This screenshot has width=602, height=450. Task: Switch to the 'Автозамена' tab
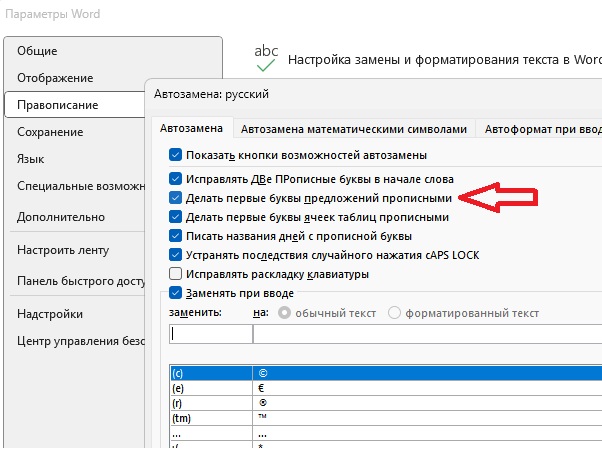(191, 128)
